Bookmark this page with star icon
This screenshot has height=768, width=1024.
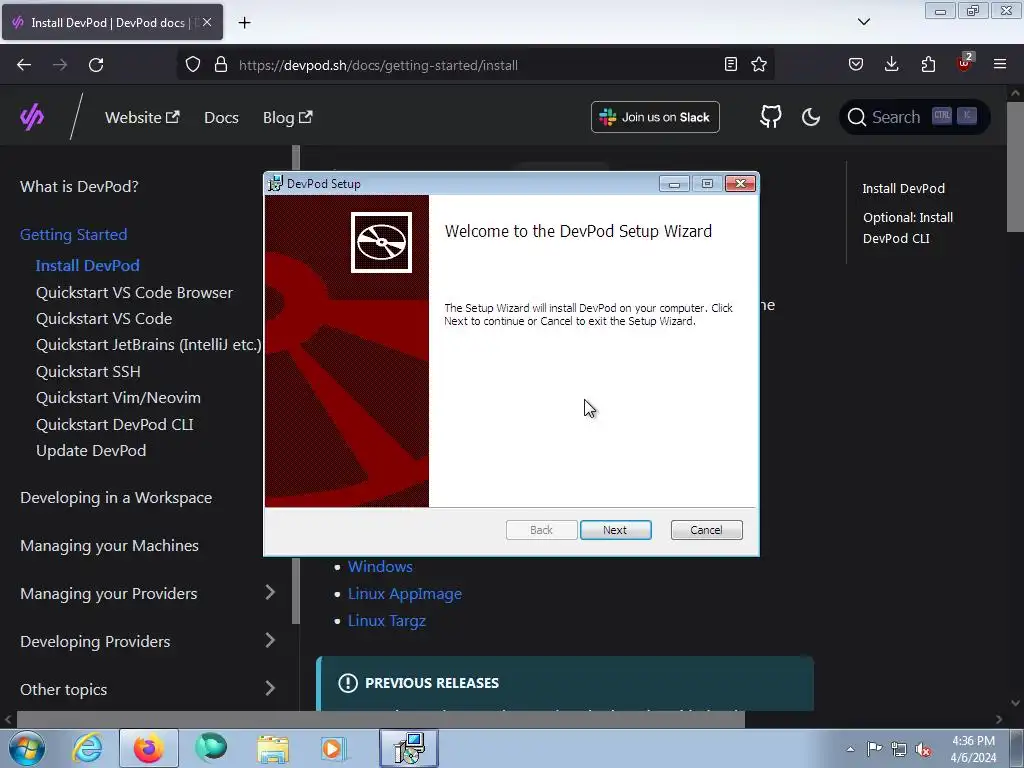tap(759, 64)
